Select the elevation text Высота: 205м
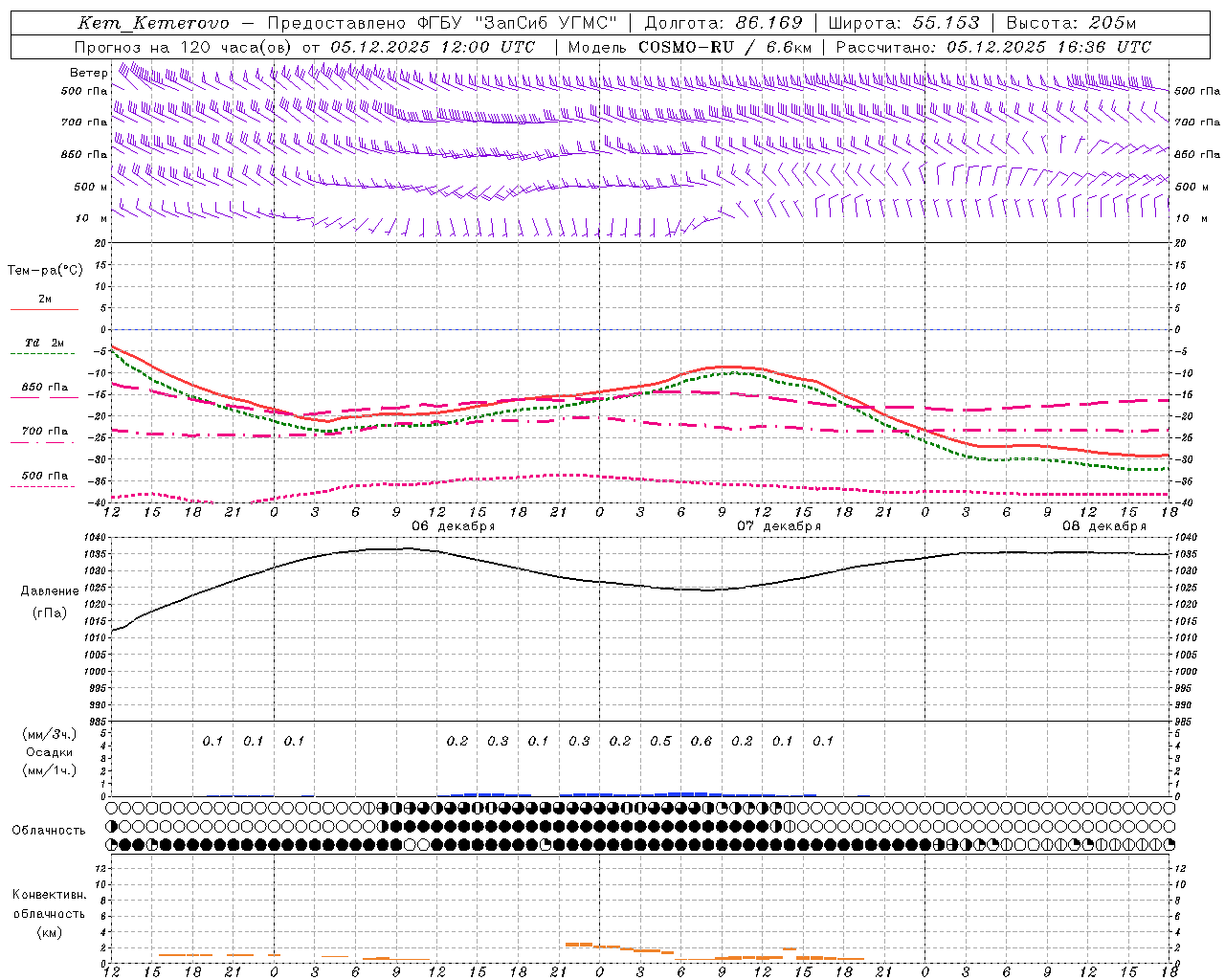Viewport: 1225px width, 980px height. (1071, 23)
